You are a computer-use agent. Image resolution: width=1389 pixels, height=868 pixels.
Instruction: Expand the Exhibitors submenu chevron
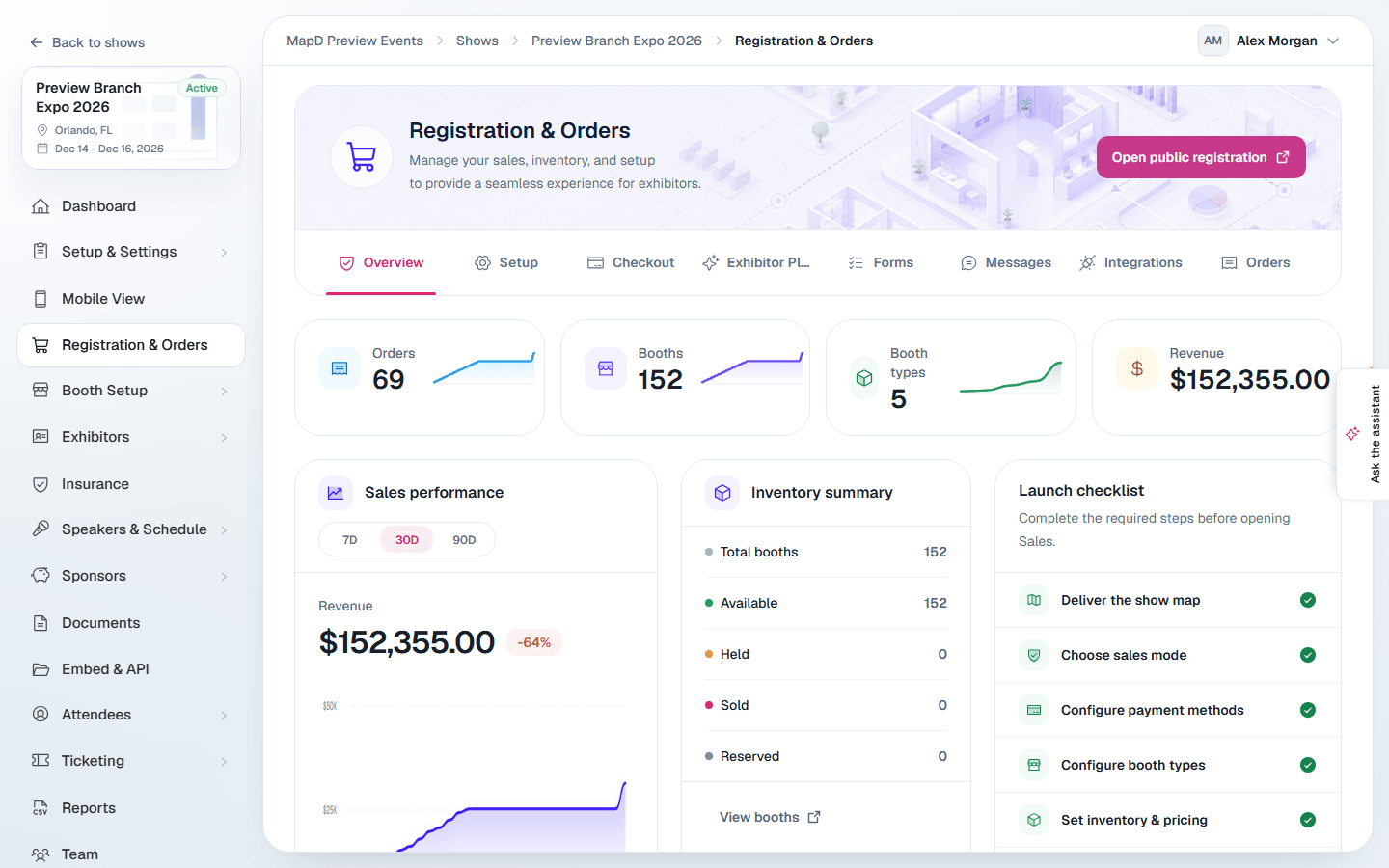224,438
